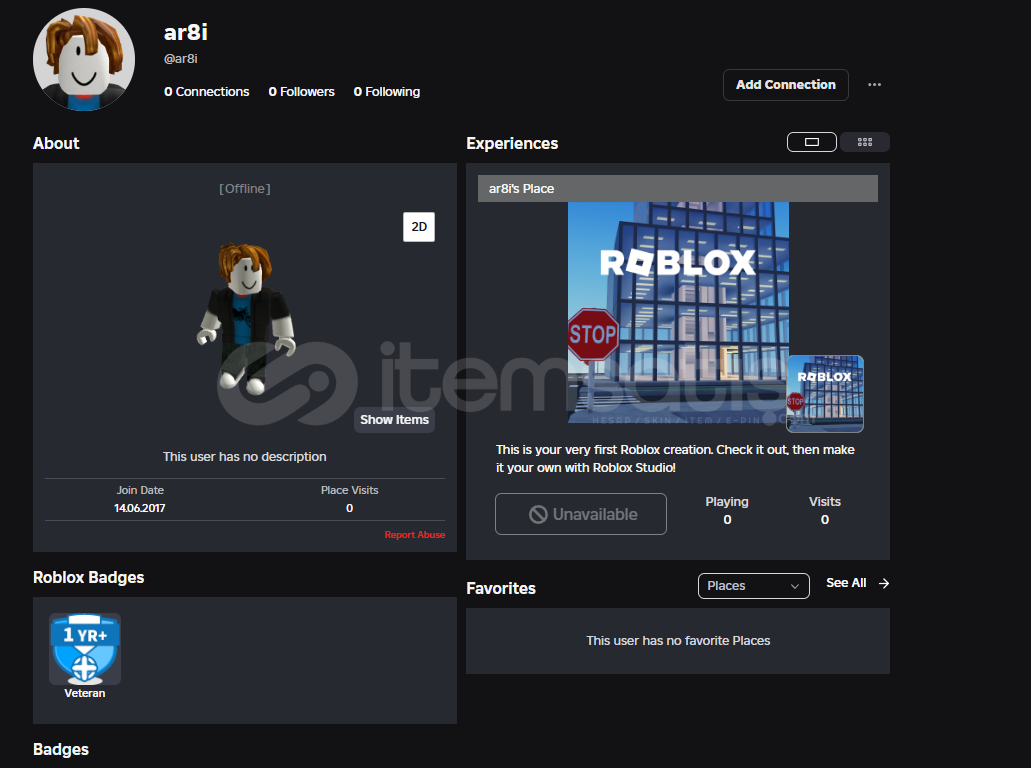Image resolution: width=1031 pixels, height=768 pixels.
Task: Open the Veteran 1 YR+ badge icon
Action: [85, 649]
